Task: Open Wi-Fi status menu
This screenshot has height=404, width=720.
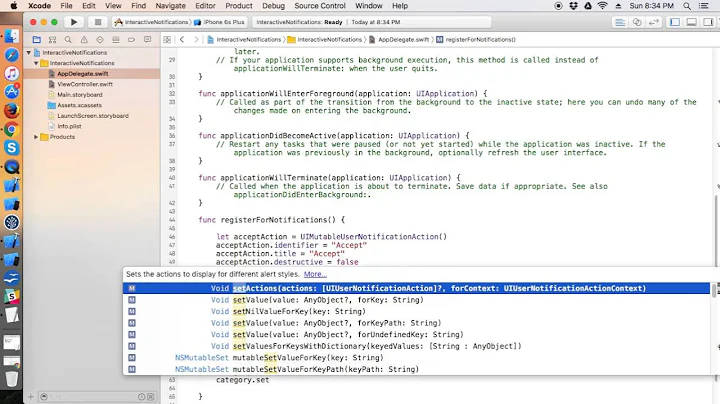Action: [603, 6]
